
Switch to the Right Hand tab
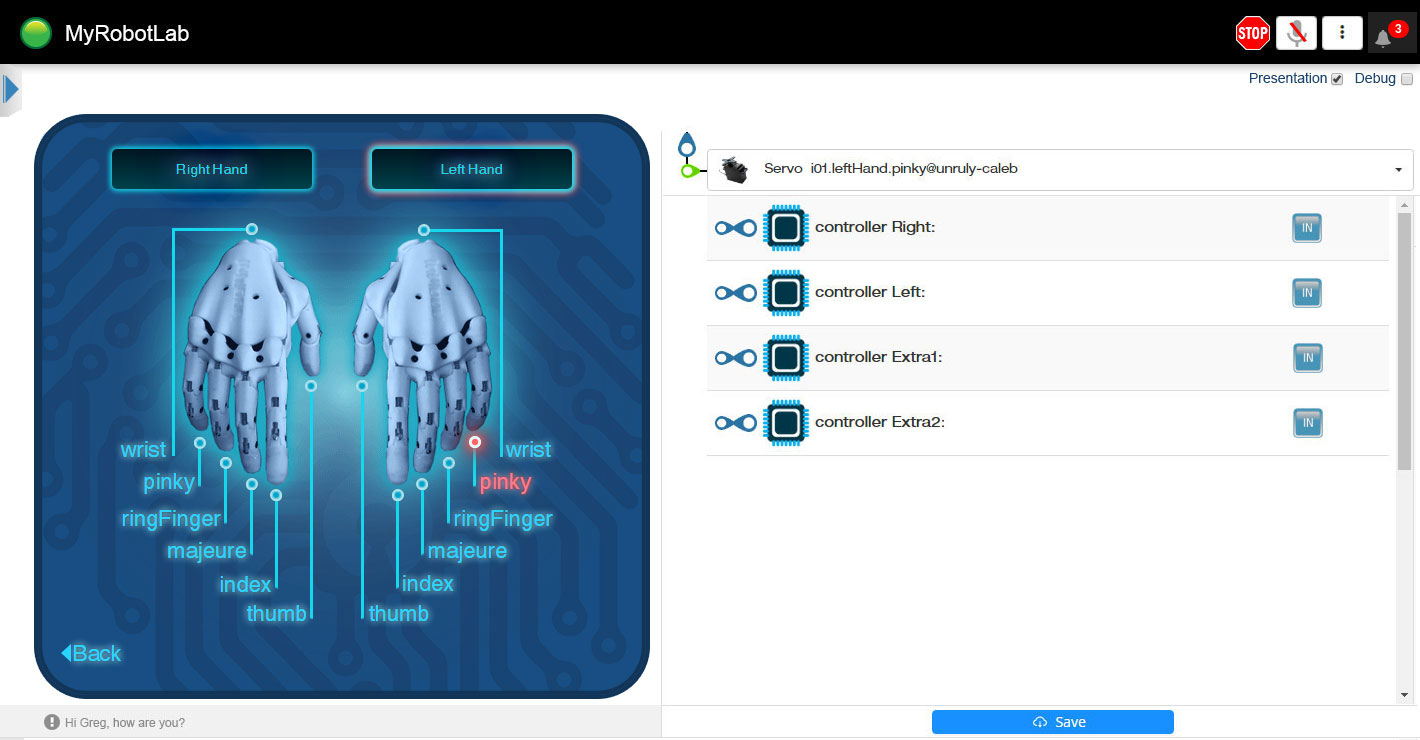[x=212, y=169]
